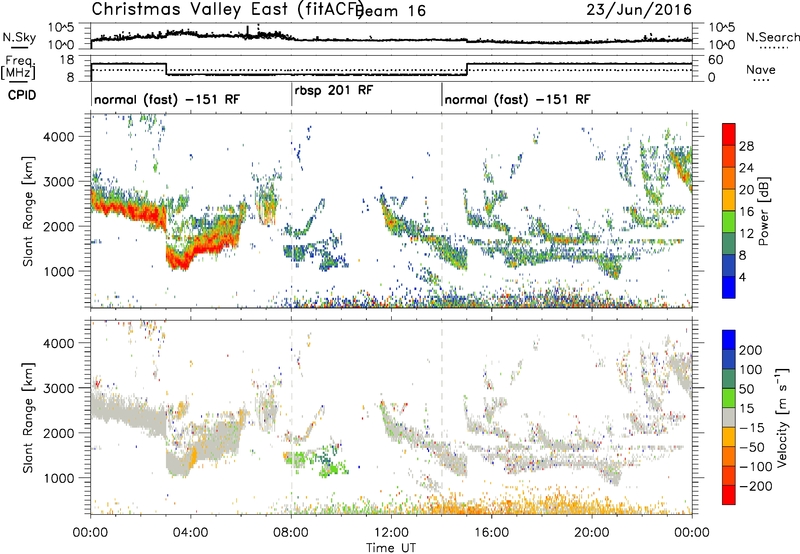Pick the bright blue bottom segment of power colorbar
This screenshot has height=554, width=800.
point(729,287)
